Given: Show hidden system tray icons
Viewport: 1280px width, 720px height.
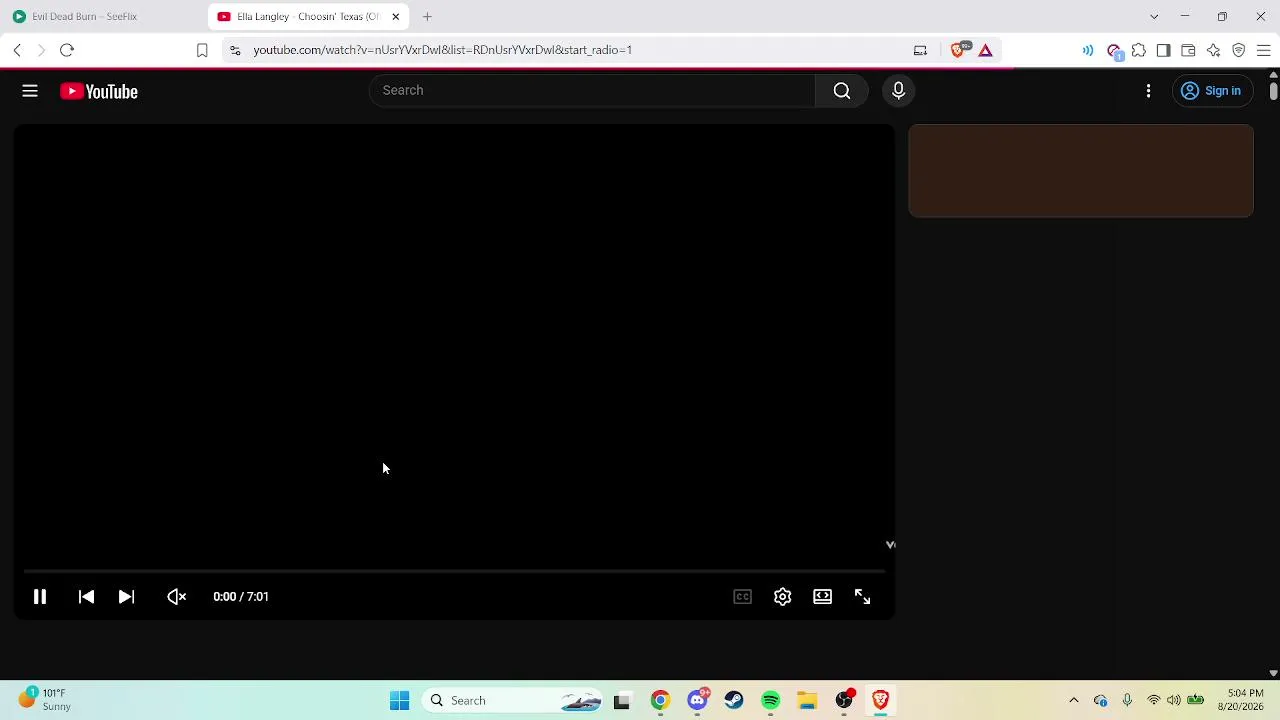Looking at the screenshot, I should pos(1074,701).
